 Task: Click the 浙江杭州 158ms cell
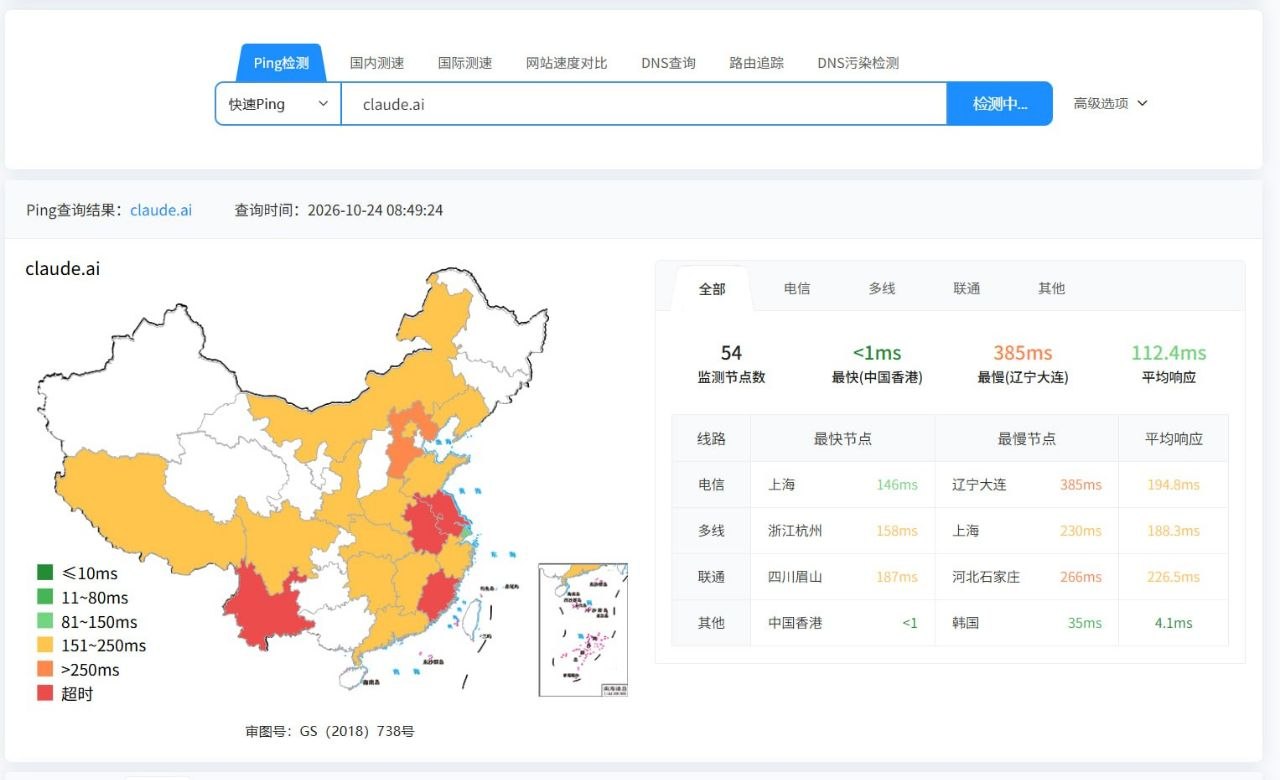coord(843,530)
